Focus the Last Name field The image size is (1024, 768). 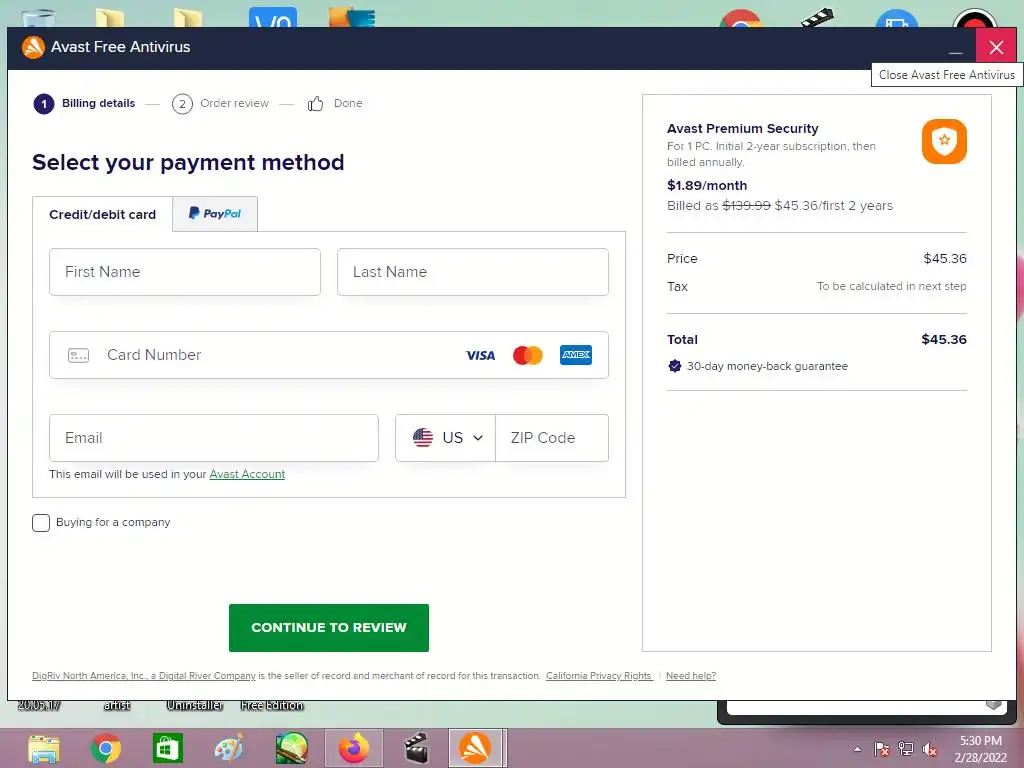(x=473, y=272)
